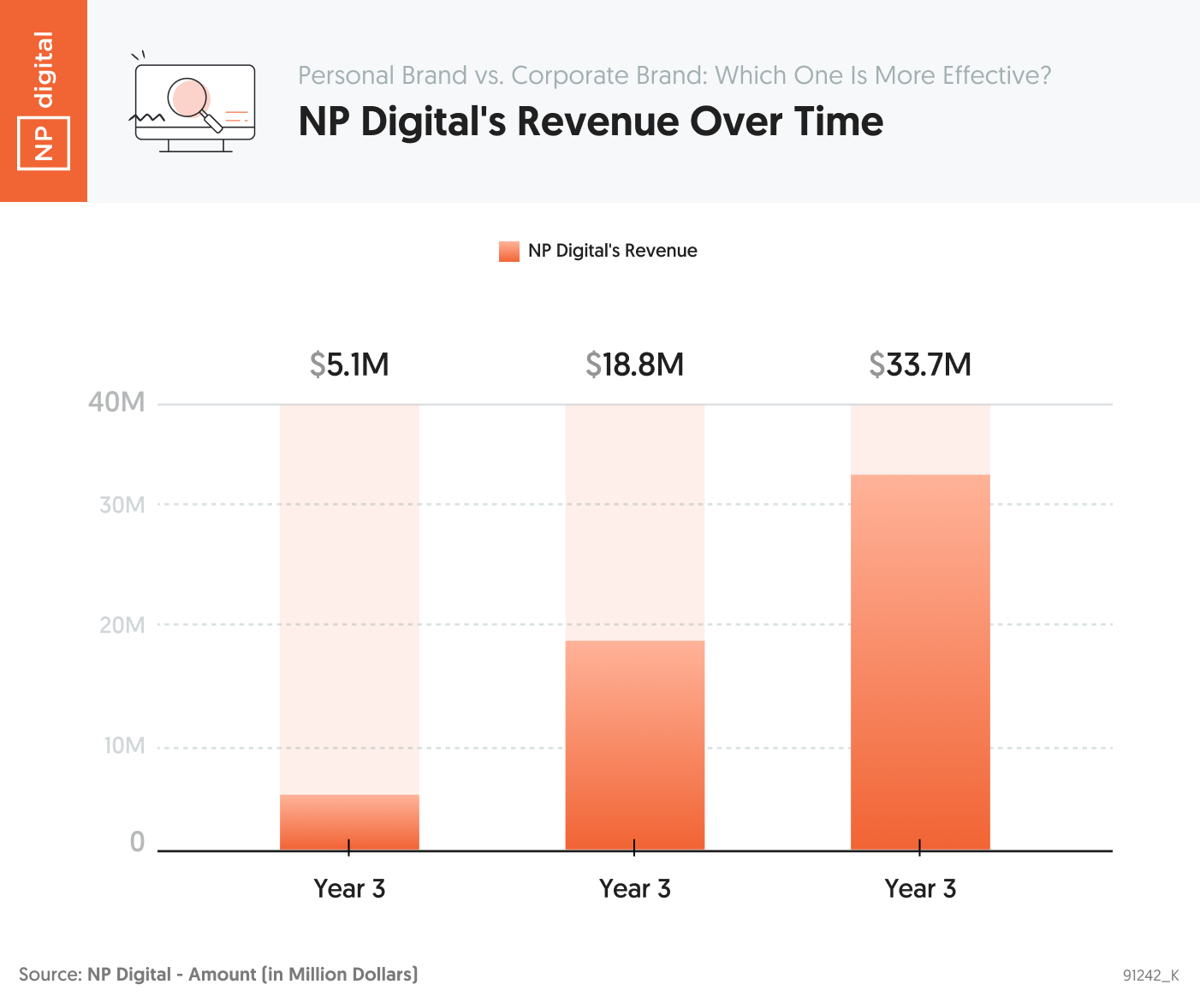Click the 'NP Digital's Revenue' legend label
The height and width of the screenshot is (1008, 1200).
[613, 251]
